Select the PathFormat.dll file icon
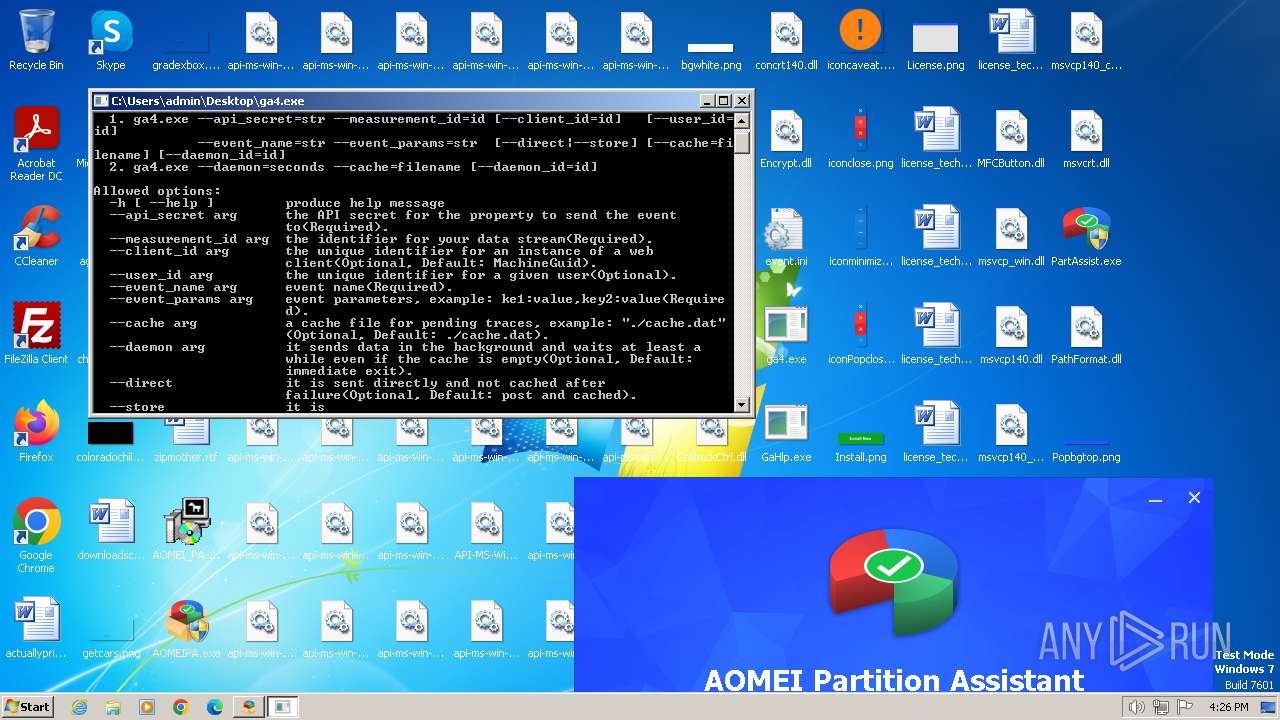 pos(1086,334)
